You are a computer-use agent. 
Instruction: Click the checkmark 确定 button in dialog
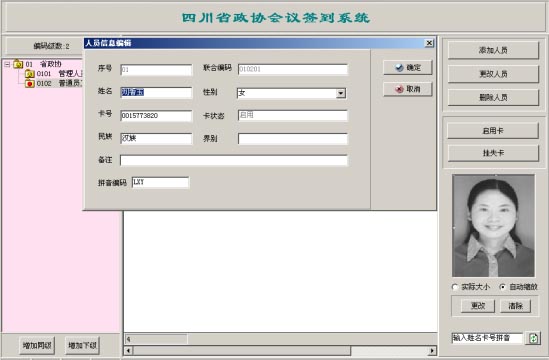pos(408,68)
